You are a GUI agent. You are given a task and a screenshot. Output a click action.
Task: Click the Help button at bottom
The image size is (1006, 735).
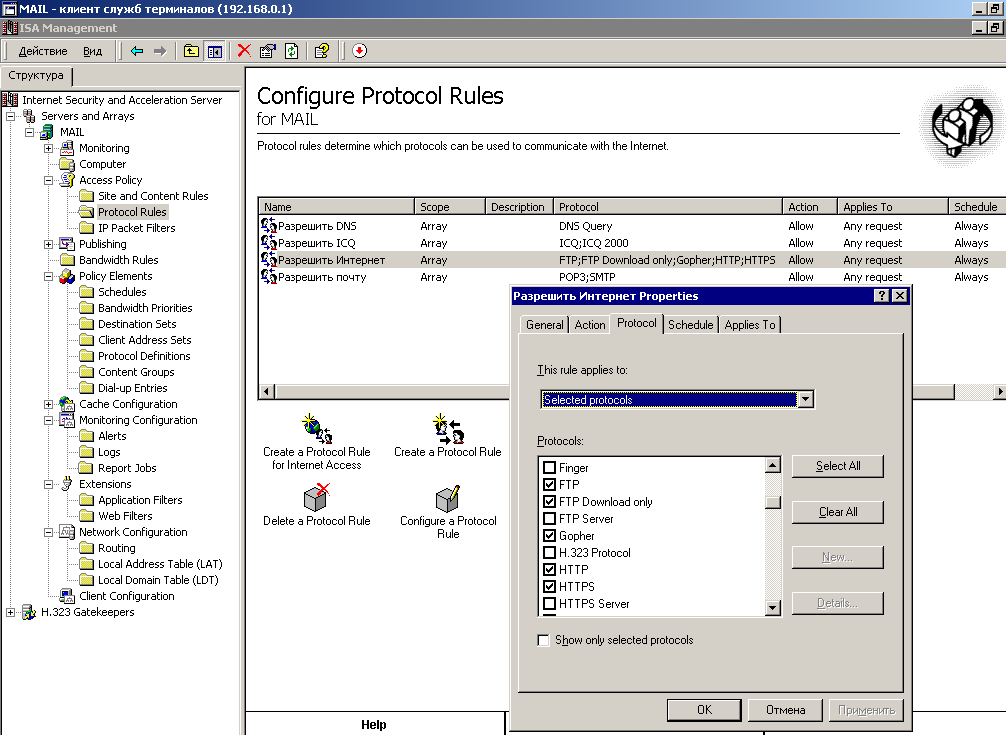click(373, 725)
